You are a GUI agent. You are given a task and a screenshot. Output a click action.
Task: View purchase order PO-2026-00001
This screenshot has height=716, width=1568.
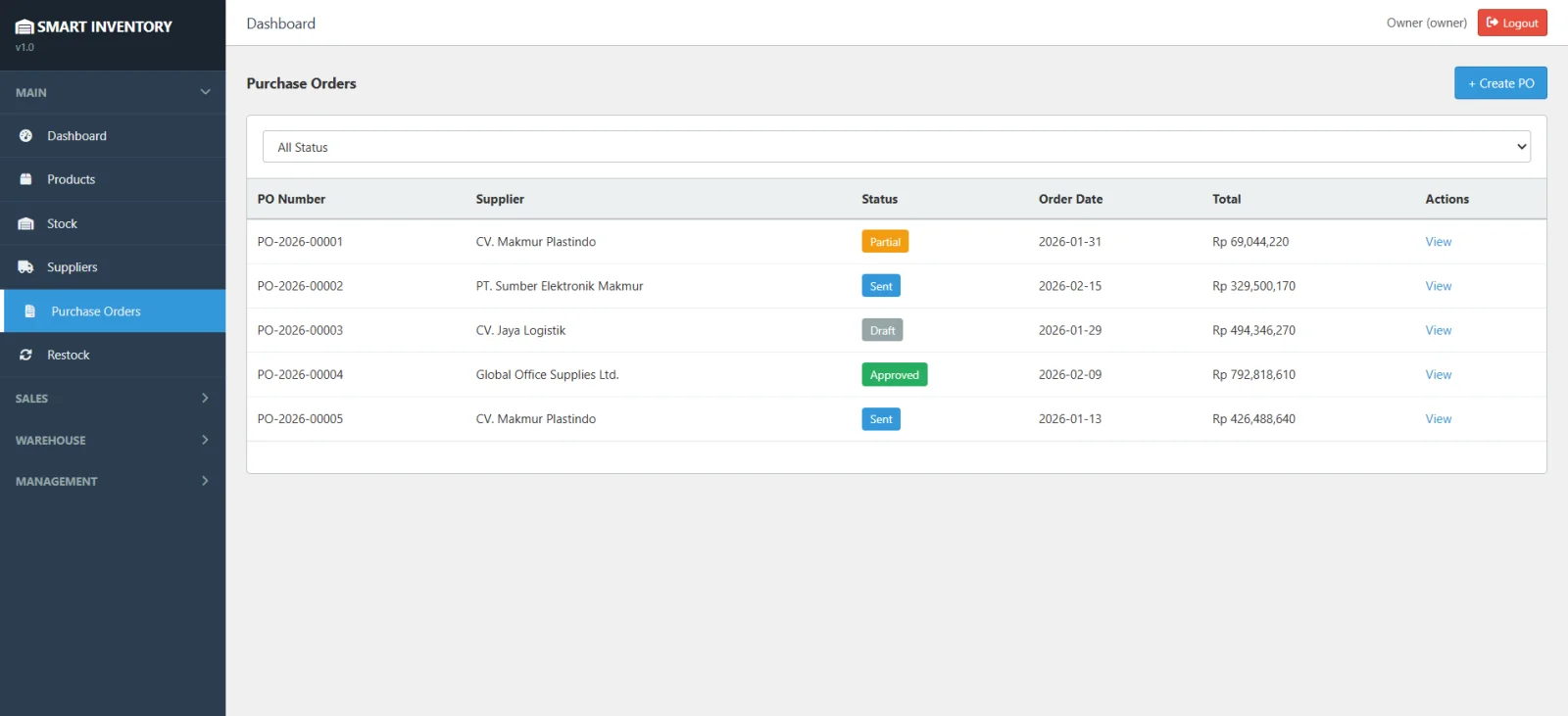1438,242
